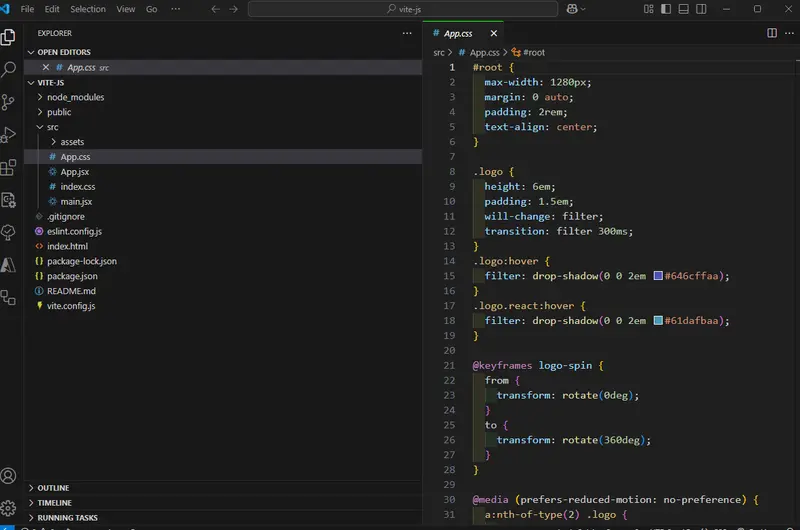
Task: Open package.json in the explorer
Action: (72, 276)
